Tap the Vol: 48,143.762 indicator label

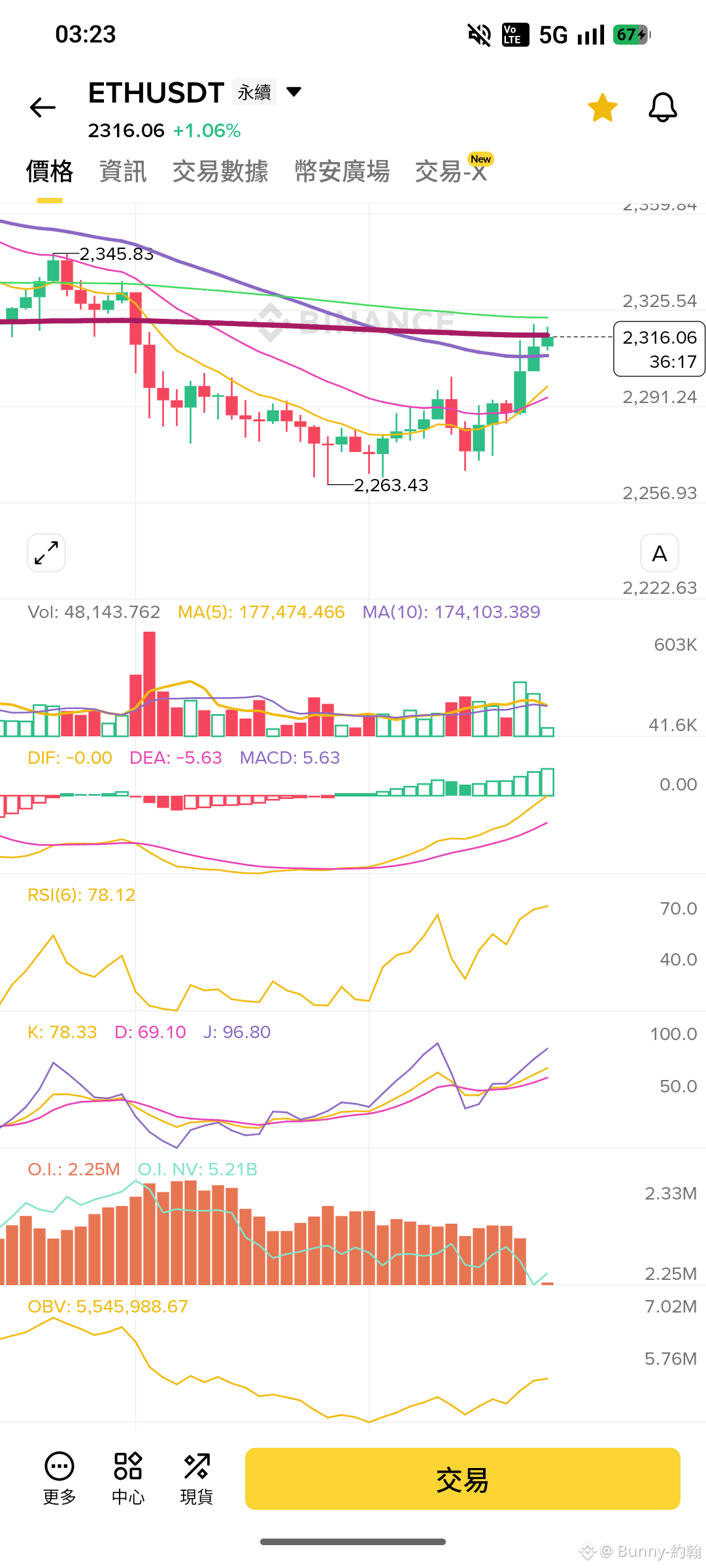click(94, 612)
